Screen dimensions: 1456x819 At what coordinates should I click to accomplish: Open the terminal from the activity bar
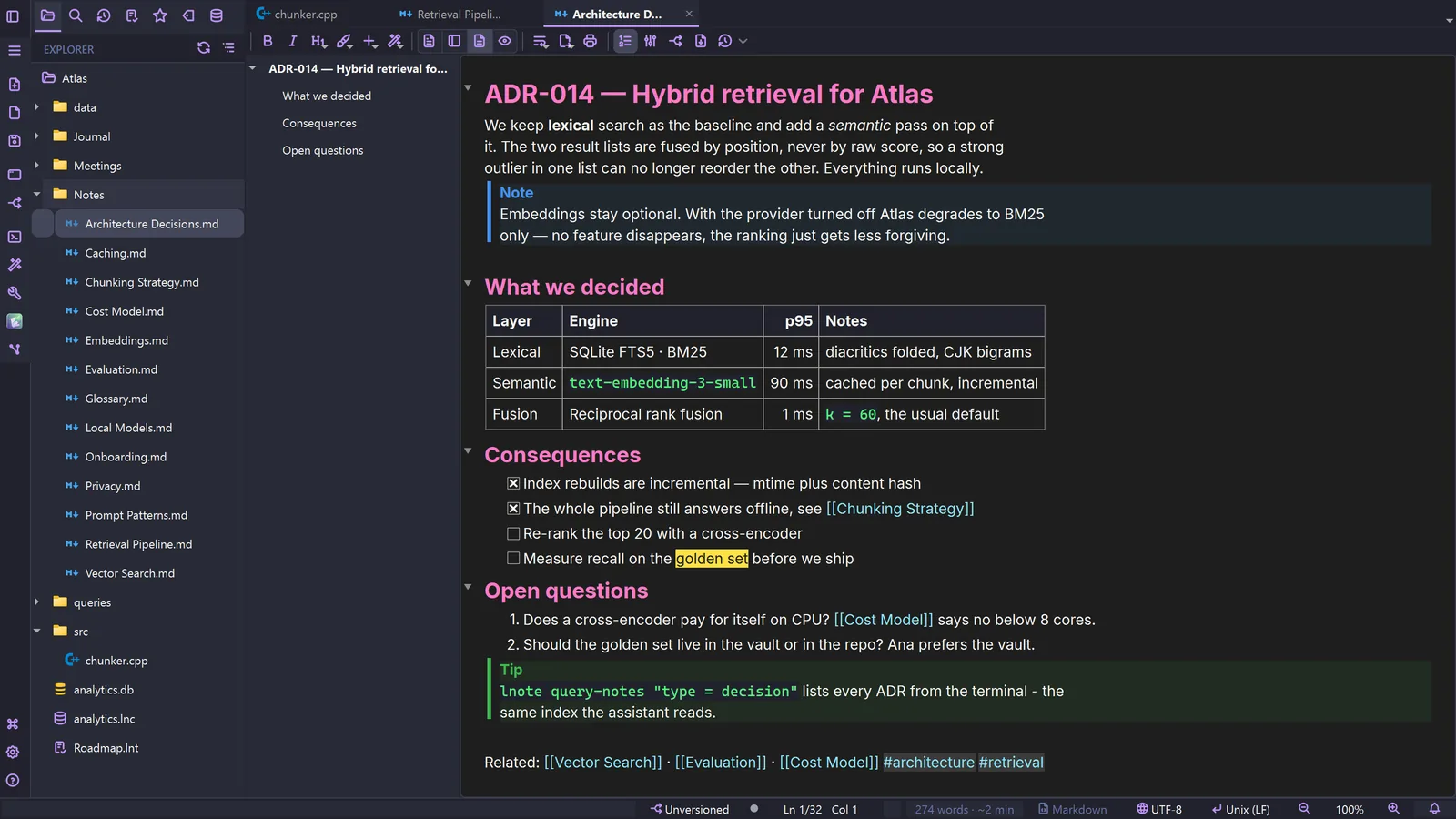click(x=14, y=237)
